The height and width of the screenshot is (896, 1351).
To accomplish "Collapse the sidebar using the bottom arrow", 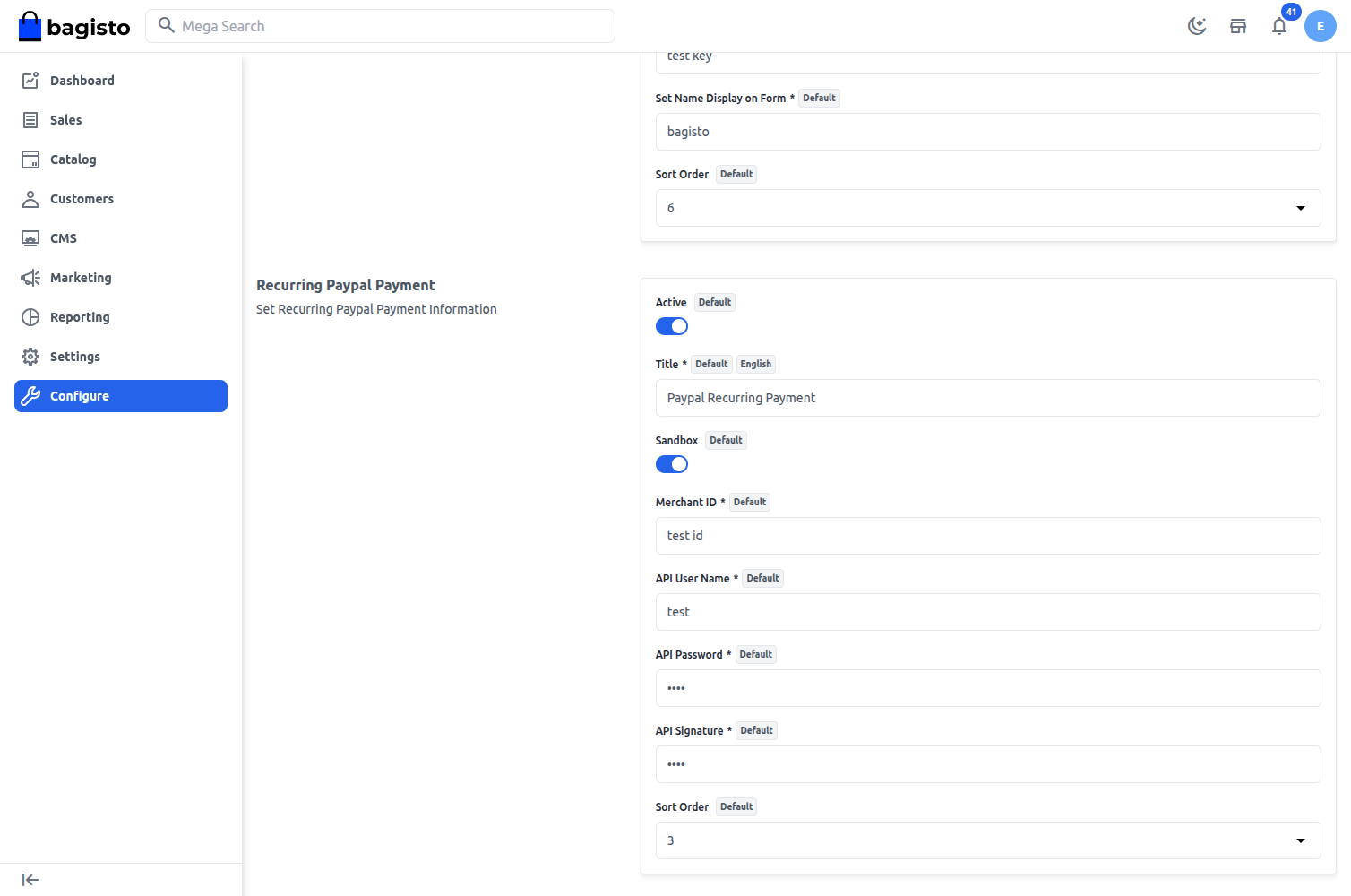I will (30, 879).
